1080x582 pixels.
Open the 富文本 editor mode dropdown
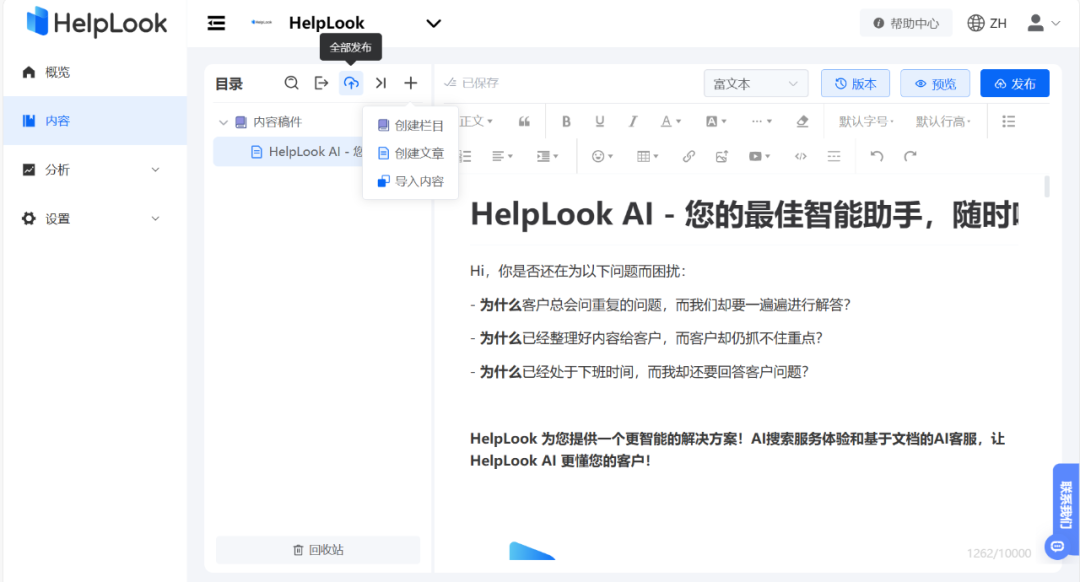755,83
